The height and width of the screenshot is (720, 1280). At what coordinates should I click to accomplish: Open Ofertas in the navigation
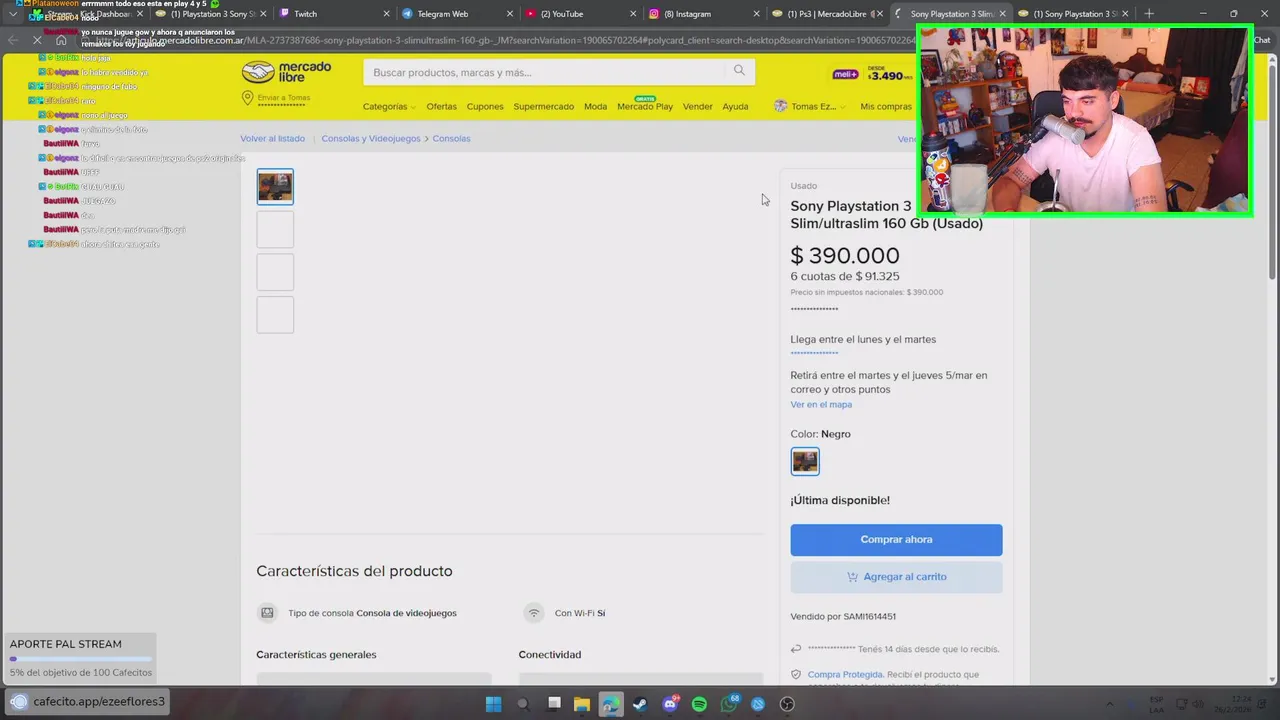tap(441, 106)
